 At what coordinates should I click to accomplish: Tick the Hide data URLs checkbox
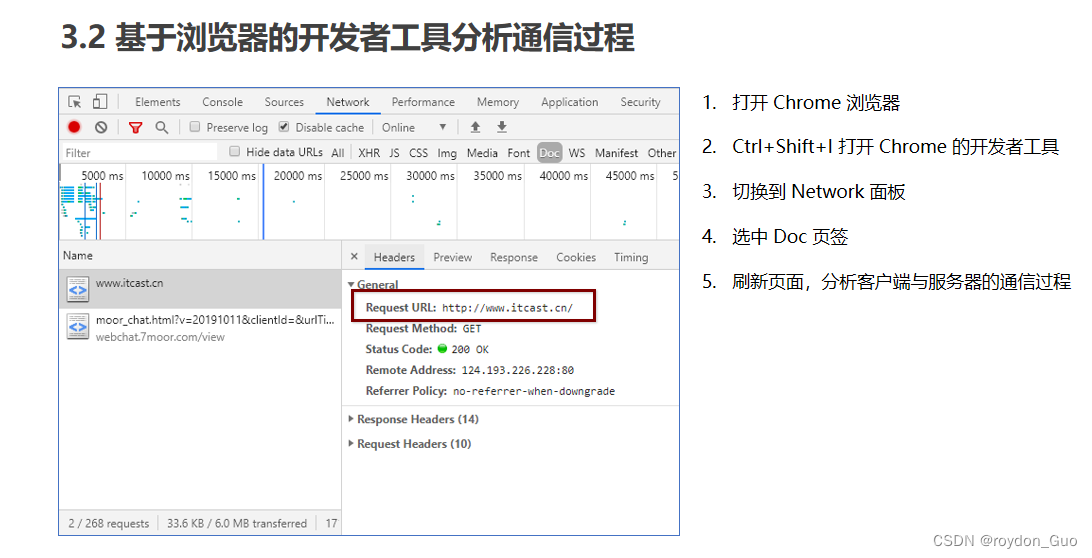[235, 151]
